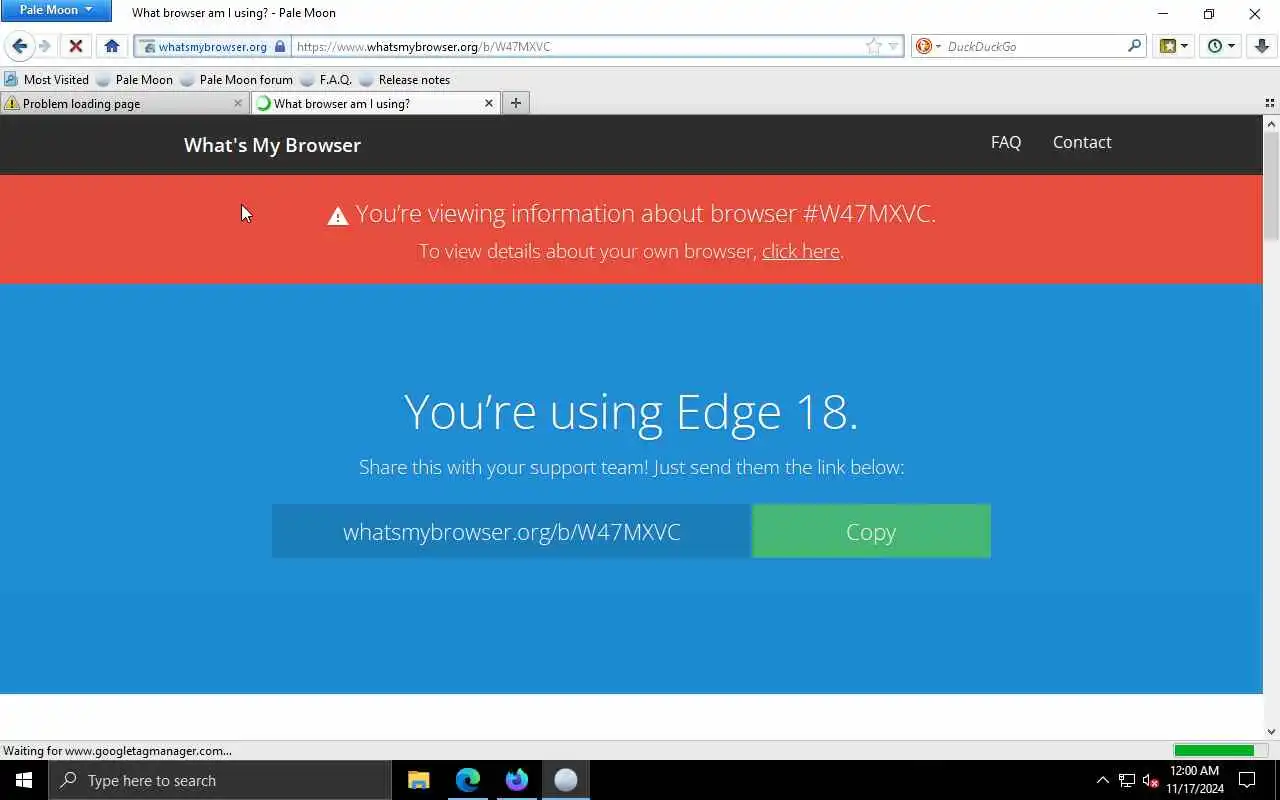Open the address bar history dropdown arrow
The height and width of the screenshot is (800, 1280).
[x=894, y=46]
